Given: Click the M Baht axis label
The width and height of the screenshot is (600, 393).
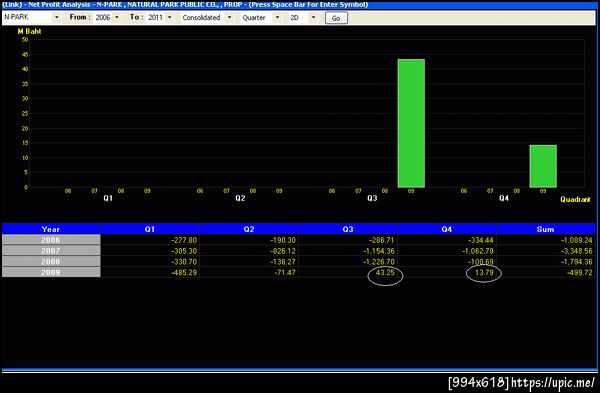Looking at the screenshot, I should pyautogui.click(x=29, y=31).
